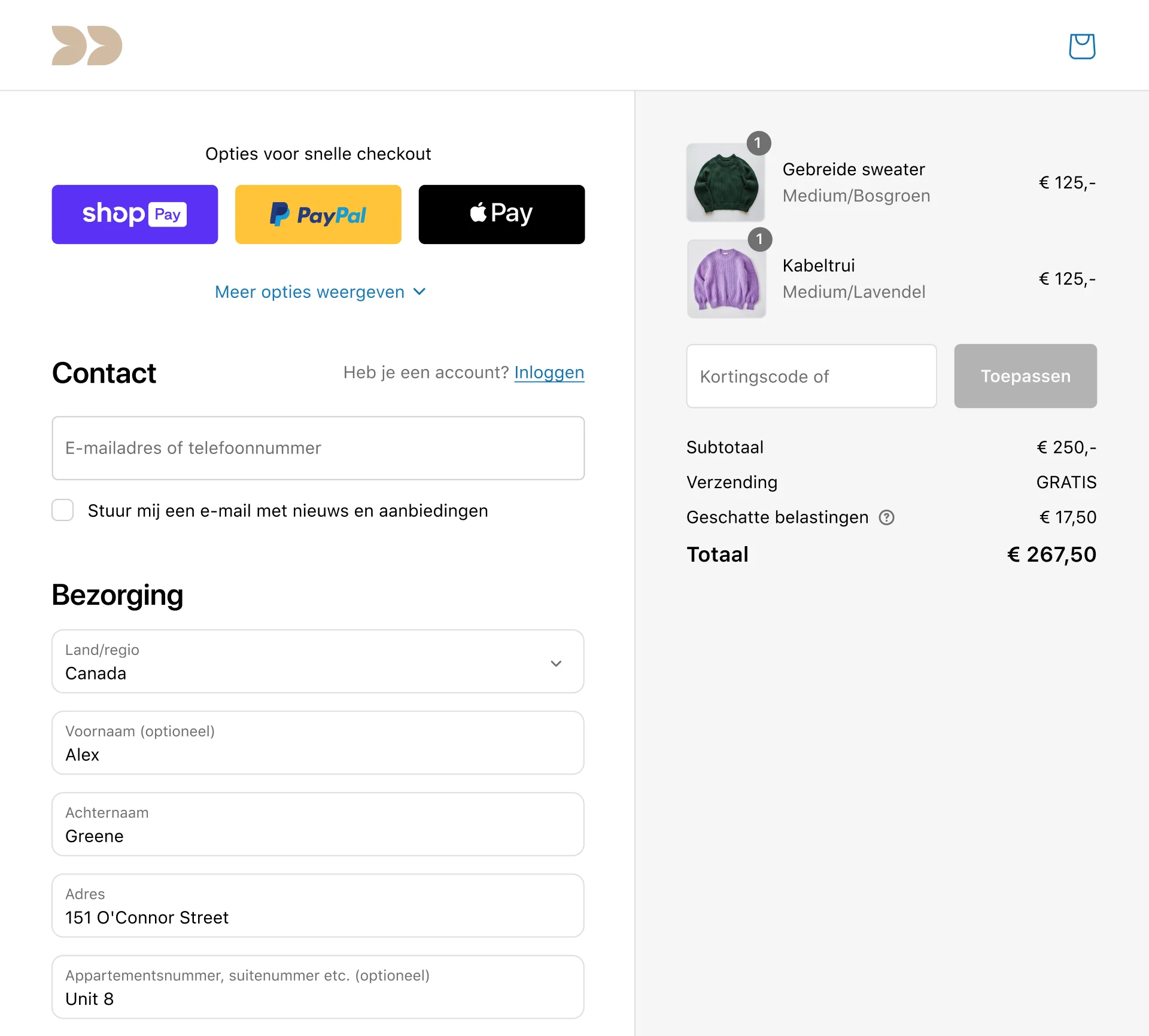Screen dimensions: 1149x1036
Task: Check out using Apple Pay
Action: coord(501,214)
